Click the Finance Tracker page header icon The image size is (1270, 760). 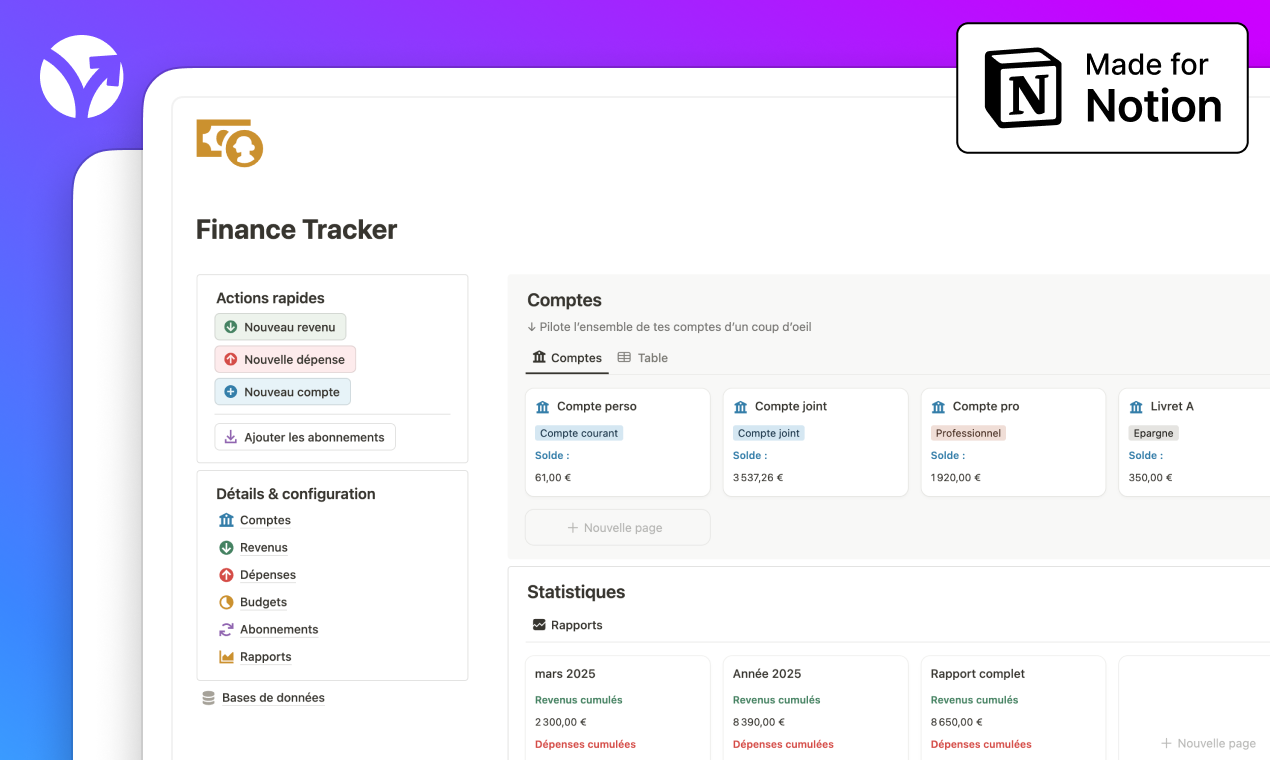[229, 142]
